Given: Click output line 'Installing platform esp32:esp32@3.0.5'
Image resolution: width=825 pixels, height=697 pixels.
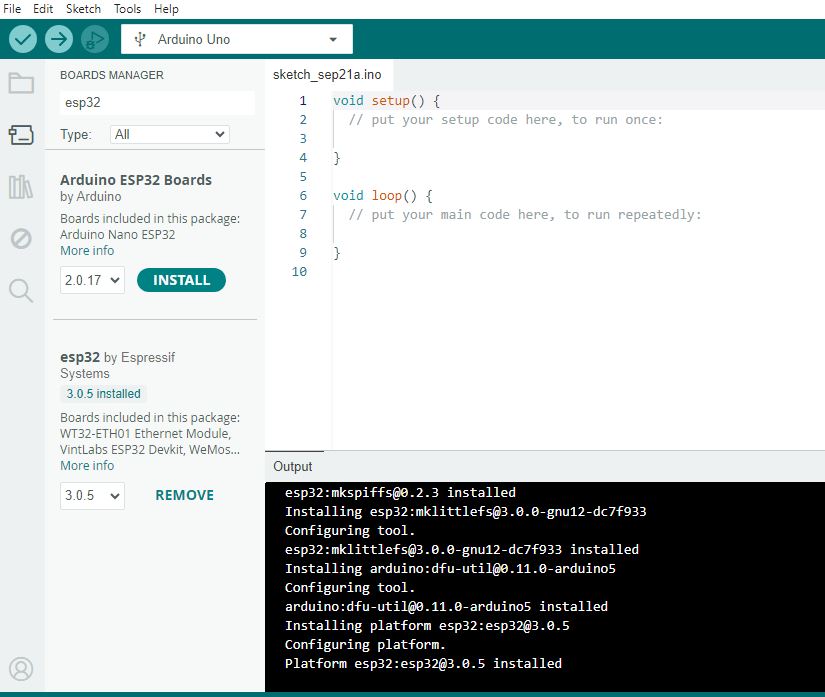Looking at the screenshot, I should coord(427,625).
